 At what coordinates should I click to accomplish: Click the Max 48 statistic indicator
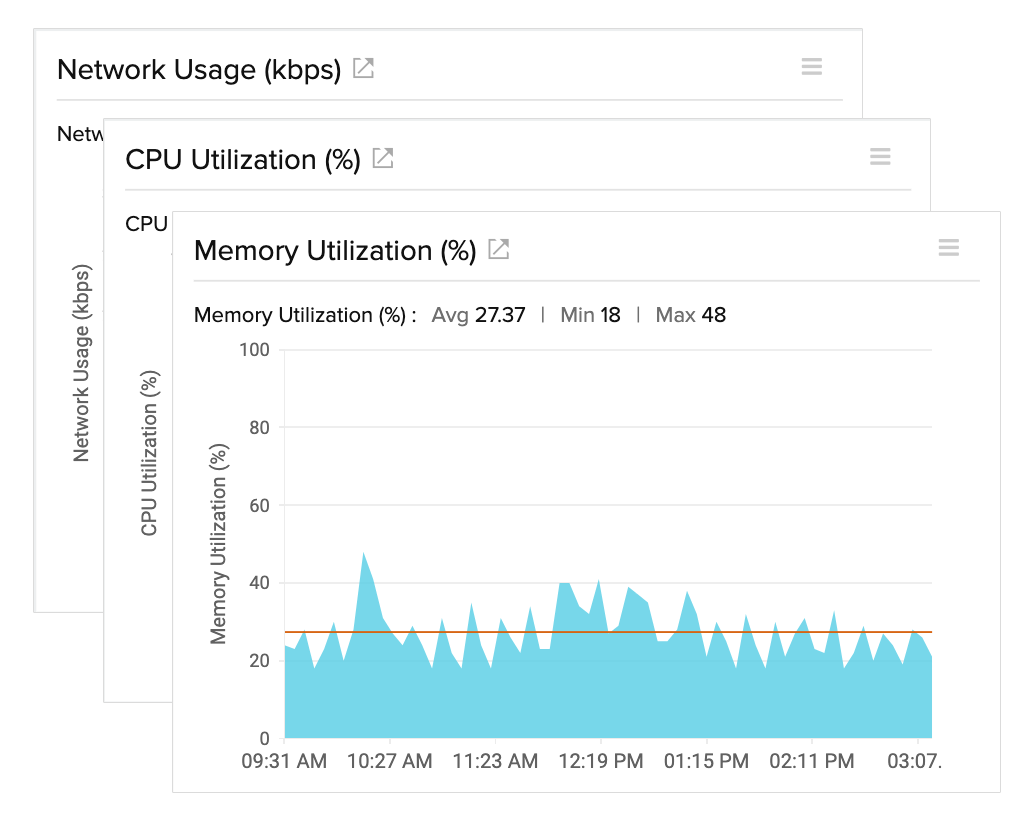pyautogui.click(x=690, y=314)
